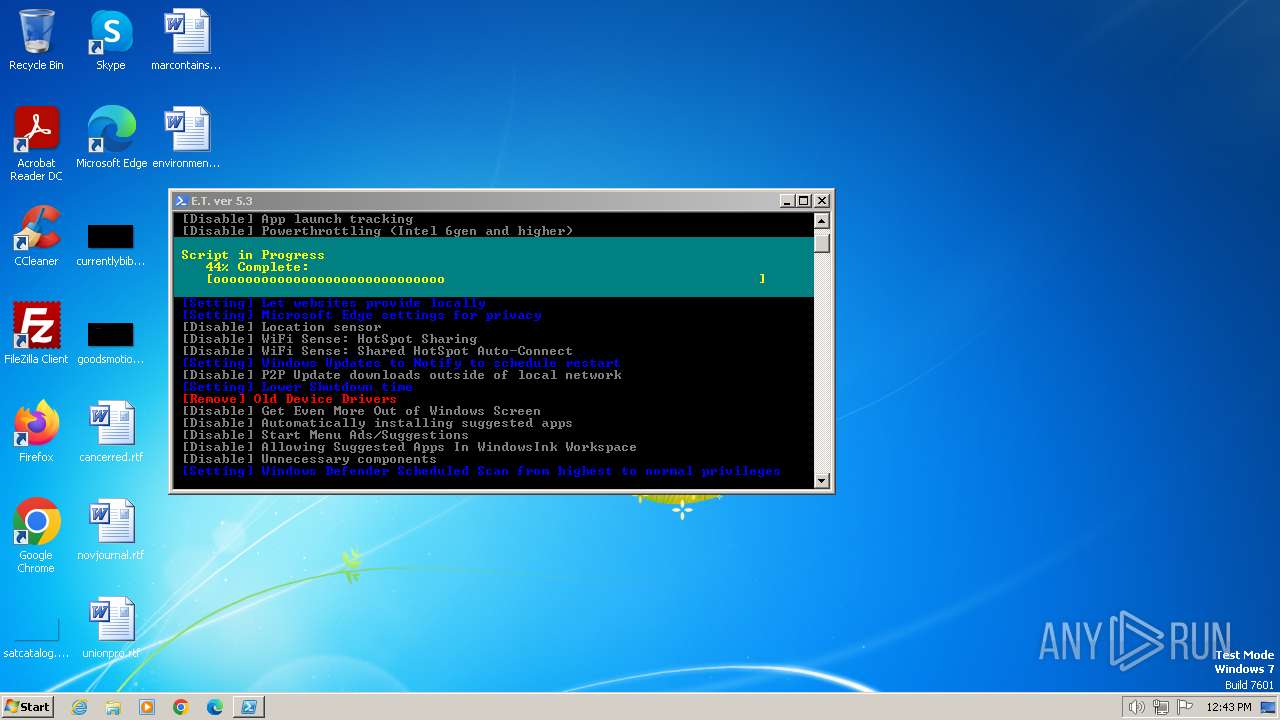Open the Skype desktop shortcut
This screenshot has width=1280, height=720.
pos(111,40)
